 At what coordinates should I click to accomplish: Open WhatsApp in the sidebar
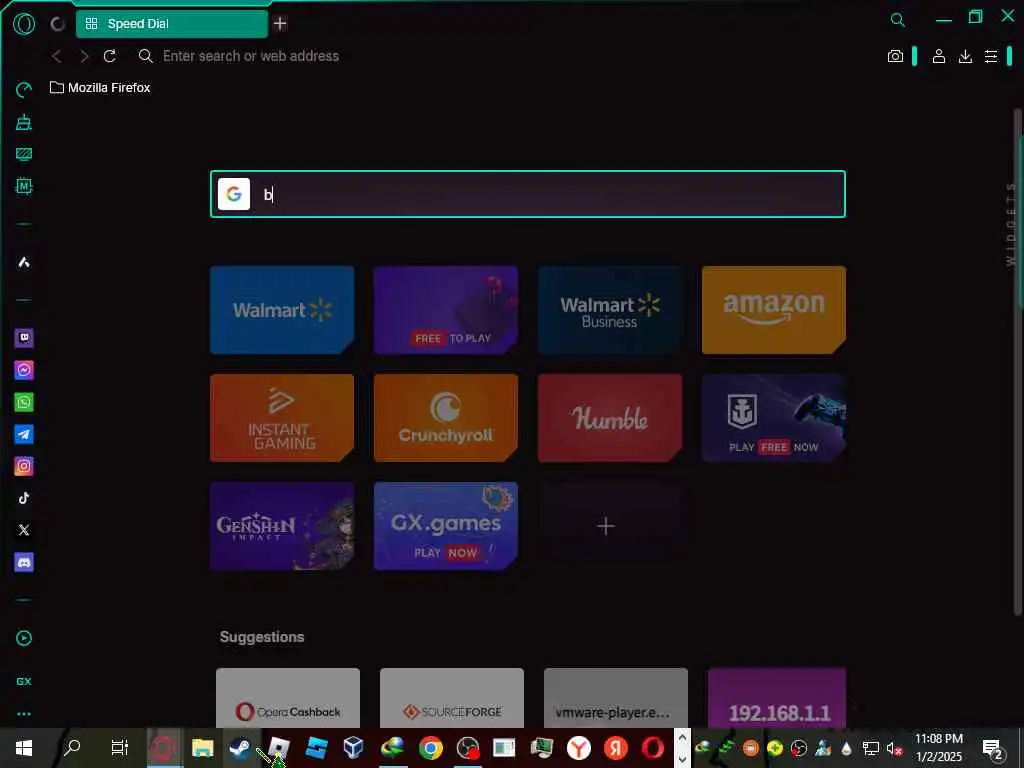click(x=24, y=402)
